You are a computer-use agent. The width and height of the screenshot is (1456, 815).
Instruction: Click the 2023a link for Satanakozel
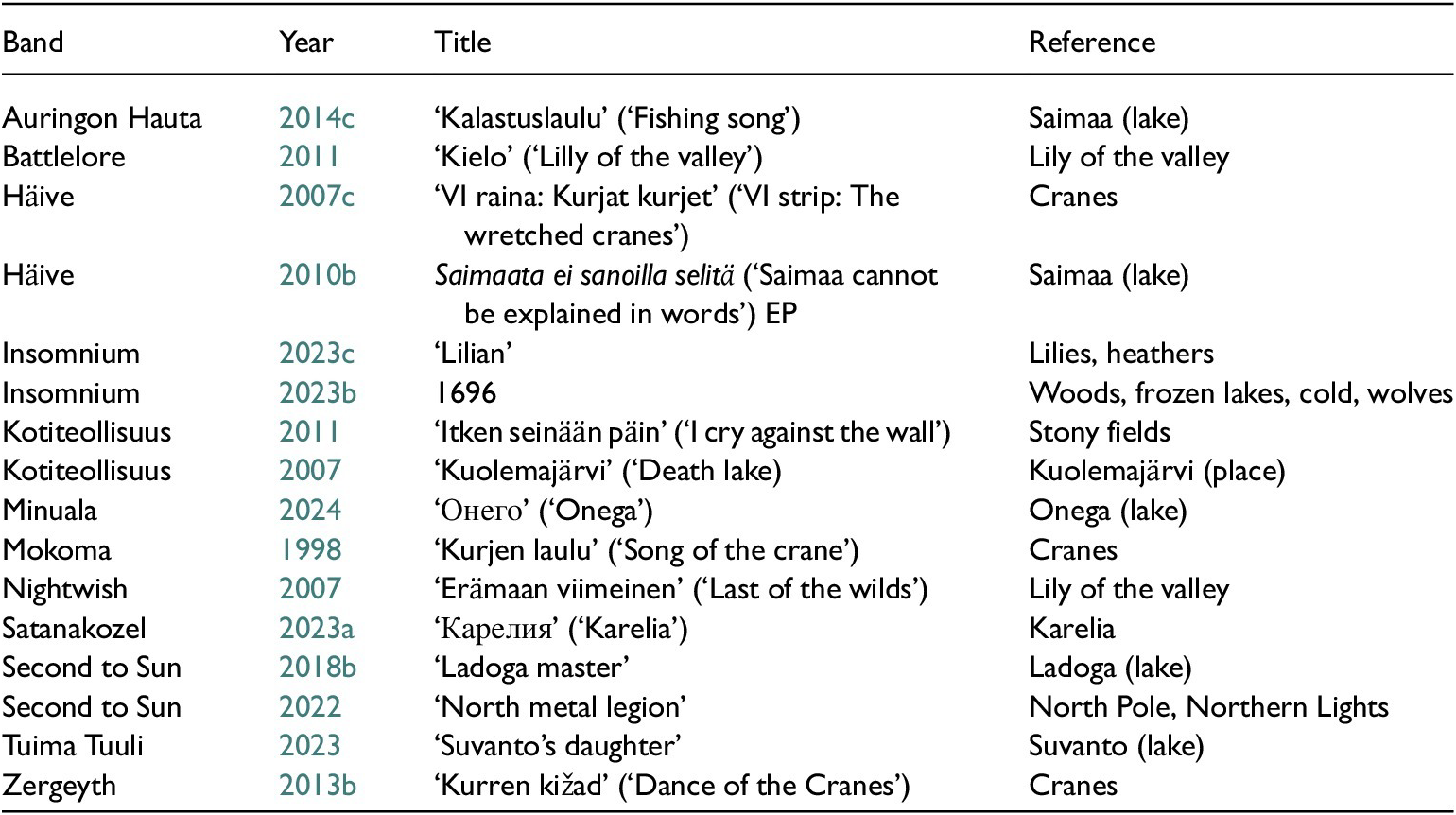tap(317, 628)
